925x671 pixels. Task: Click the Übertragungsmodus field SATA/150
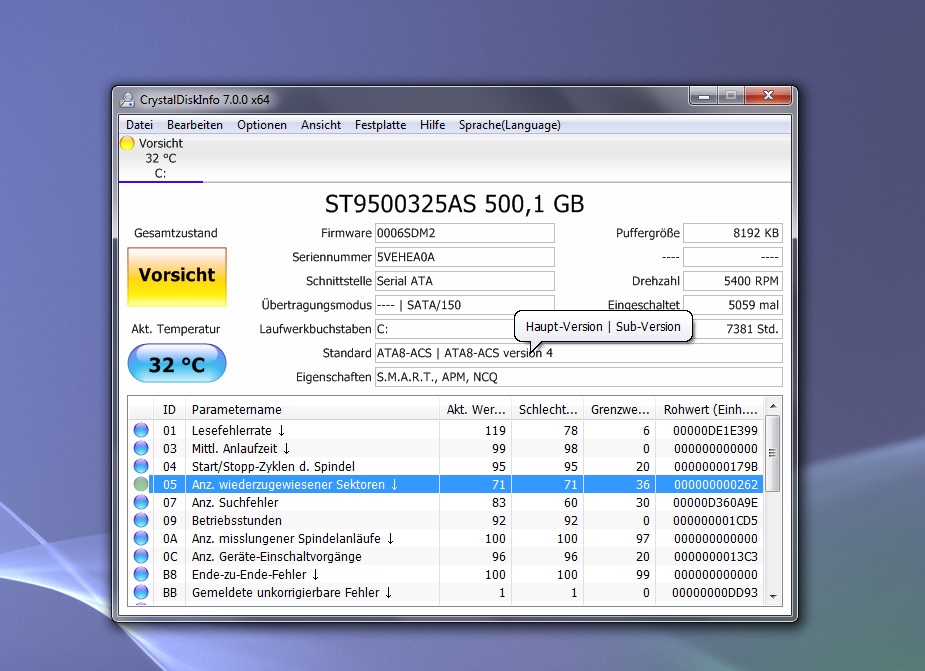465,305
